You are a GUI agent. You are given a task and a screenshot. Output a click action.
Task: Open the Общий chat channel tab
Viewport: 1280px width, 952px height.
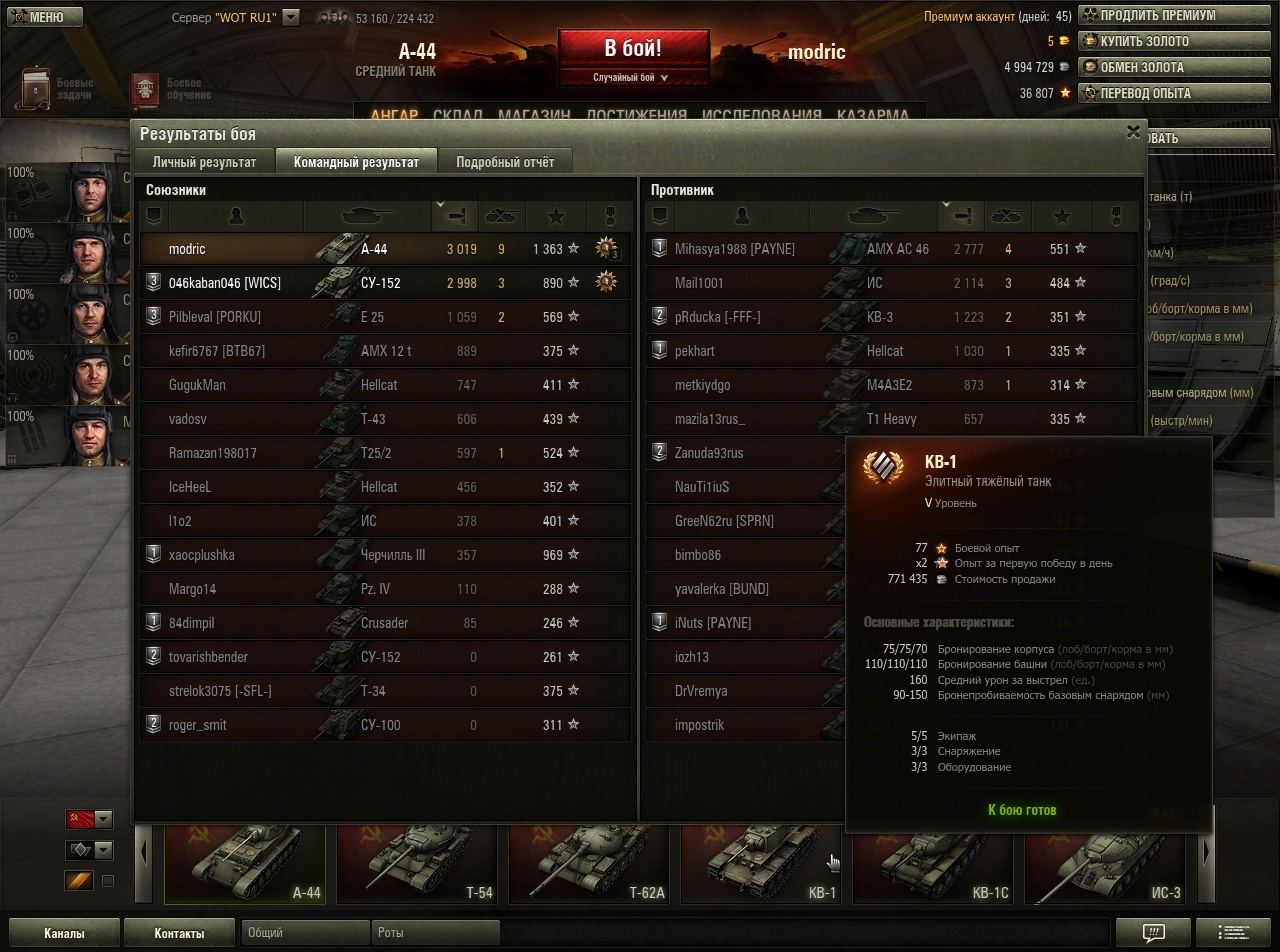click(x=306, y=933)
